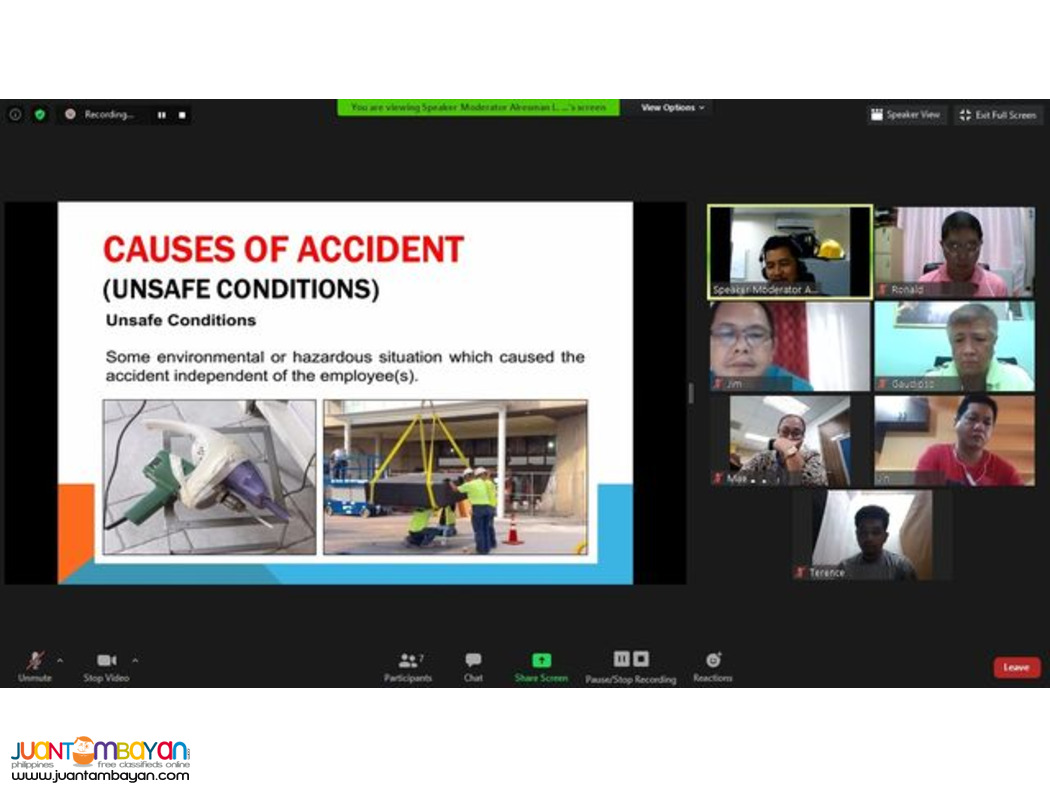Click the muted microphone icon on Terence's tile

800,573
